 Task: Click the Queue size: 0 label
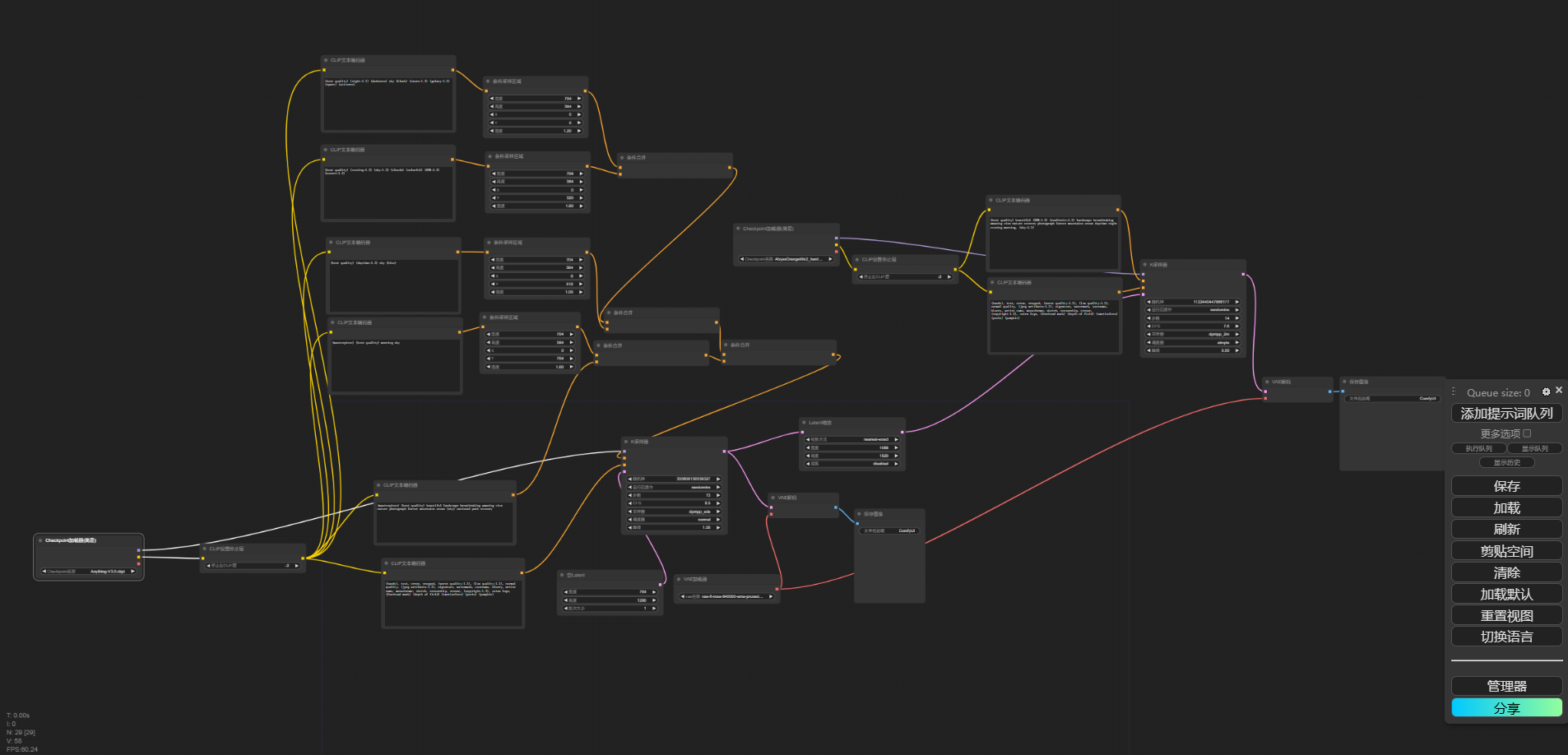pos(1498,393)
